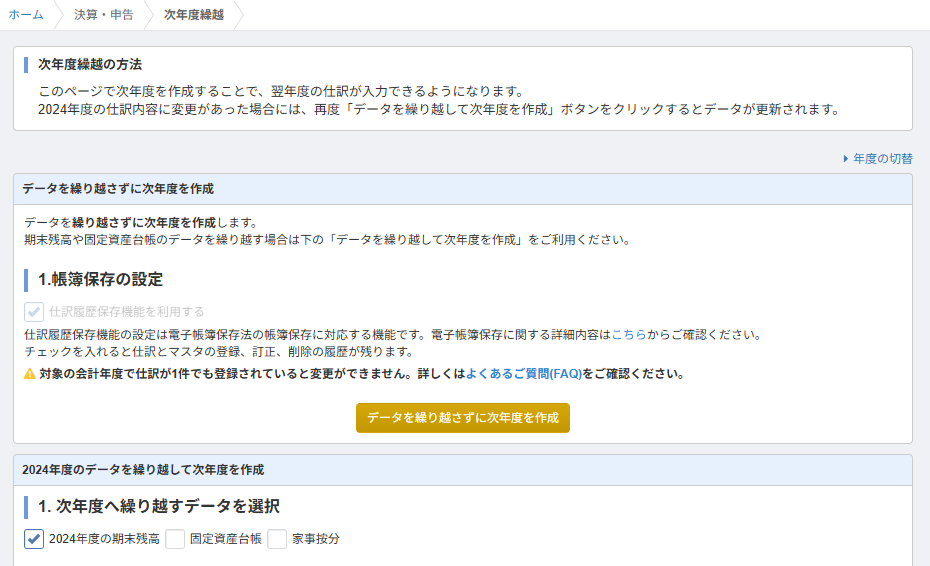Enable the 固定資産台帳 checkbox

(175, 539)
